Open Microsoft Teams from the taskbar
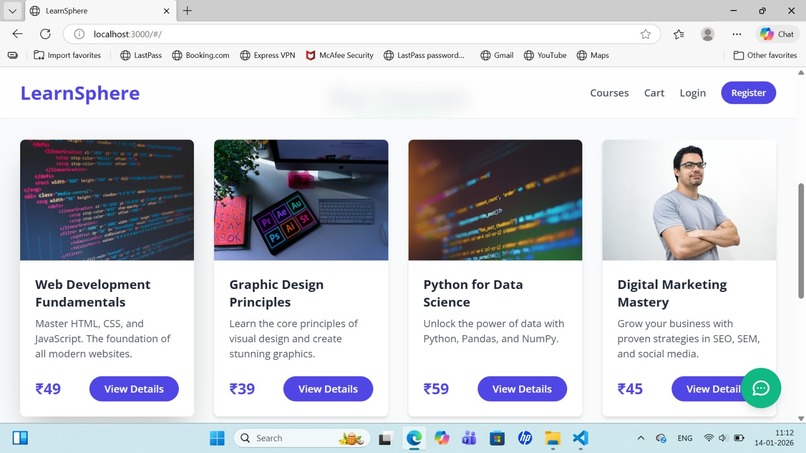 click(469, 438)
